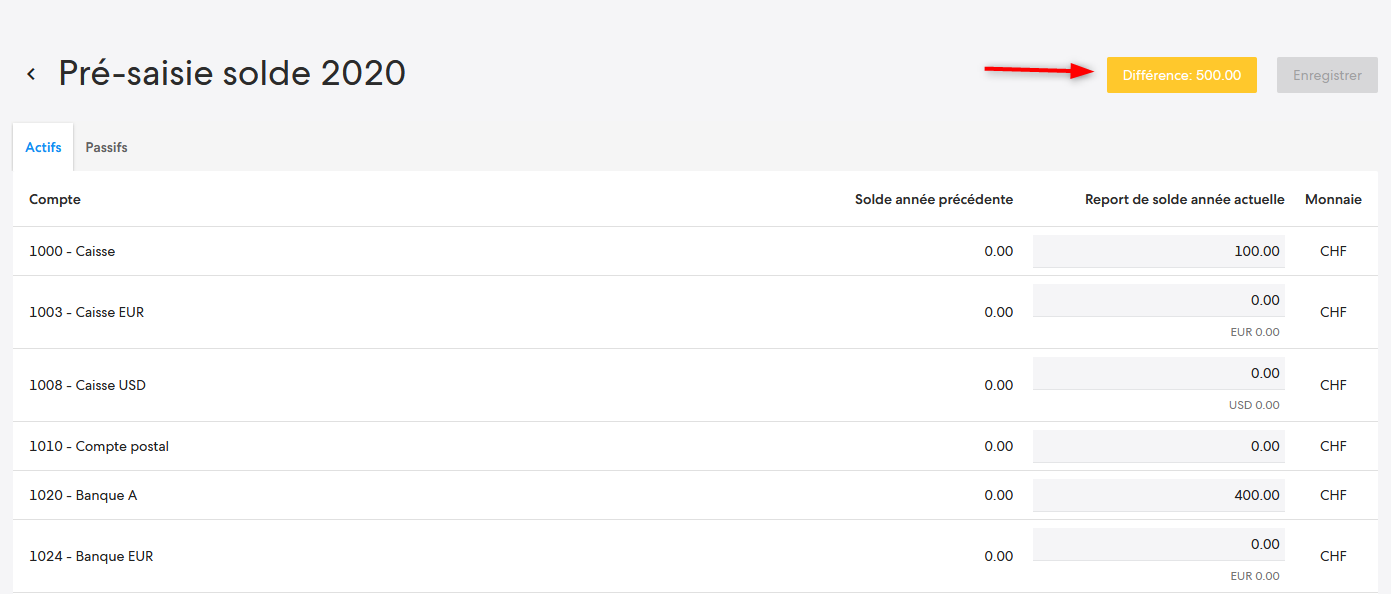Image resolution: width=1391 pixels, height=594 pixels.
Task: Edit the 1010 - Compte postal balance field
Action: (x=1158, y=446)
